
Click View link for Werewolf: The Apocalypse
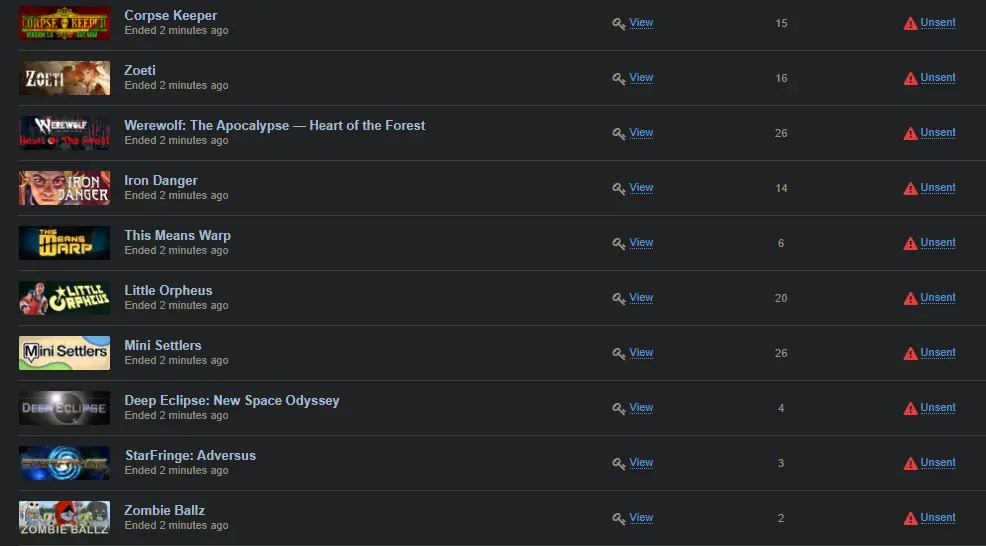coord(641,133)
